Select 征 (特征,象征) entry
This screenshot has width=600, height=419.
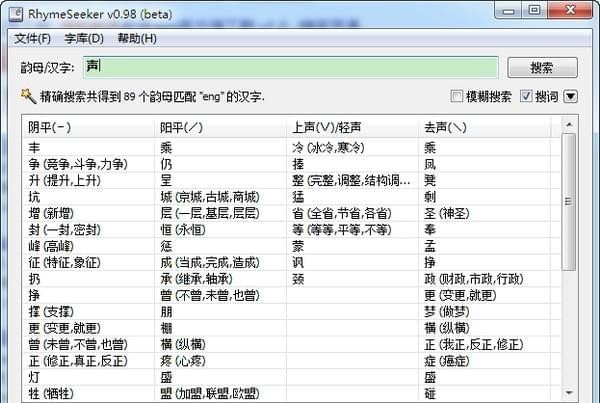[64, 263]
